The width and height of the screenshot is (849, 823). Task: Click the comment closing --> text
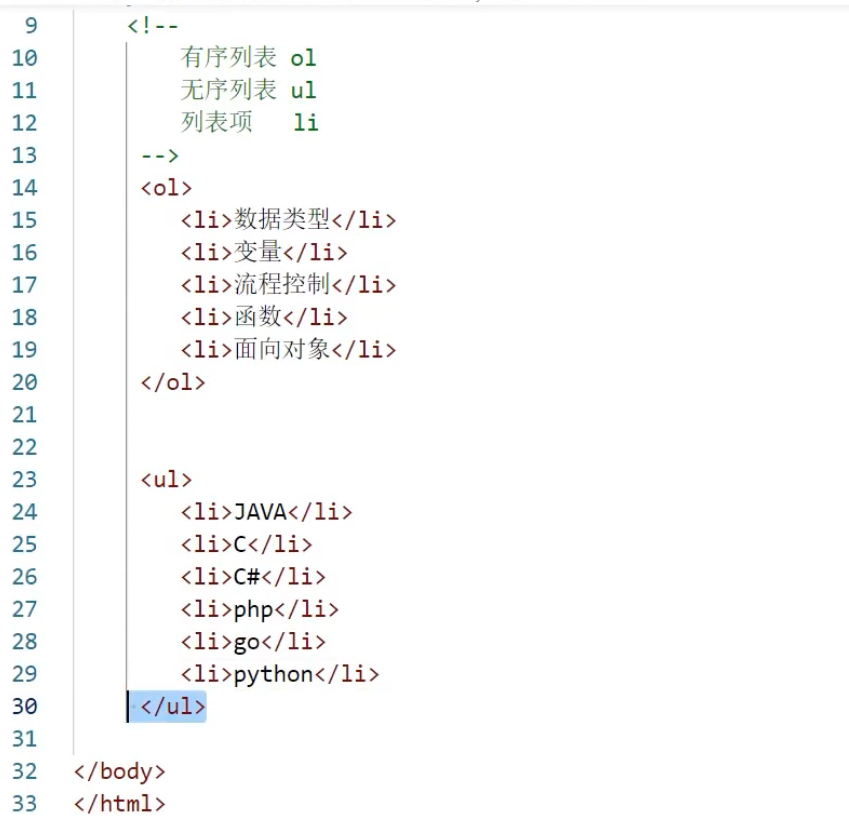tap(160, 156)
